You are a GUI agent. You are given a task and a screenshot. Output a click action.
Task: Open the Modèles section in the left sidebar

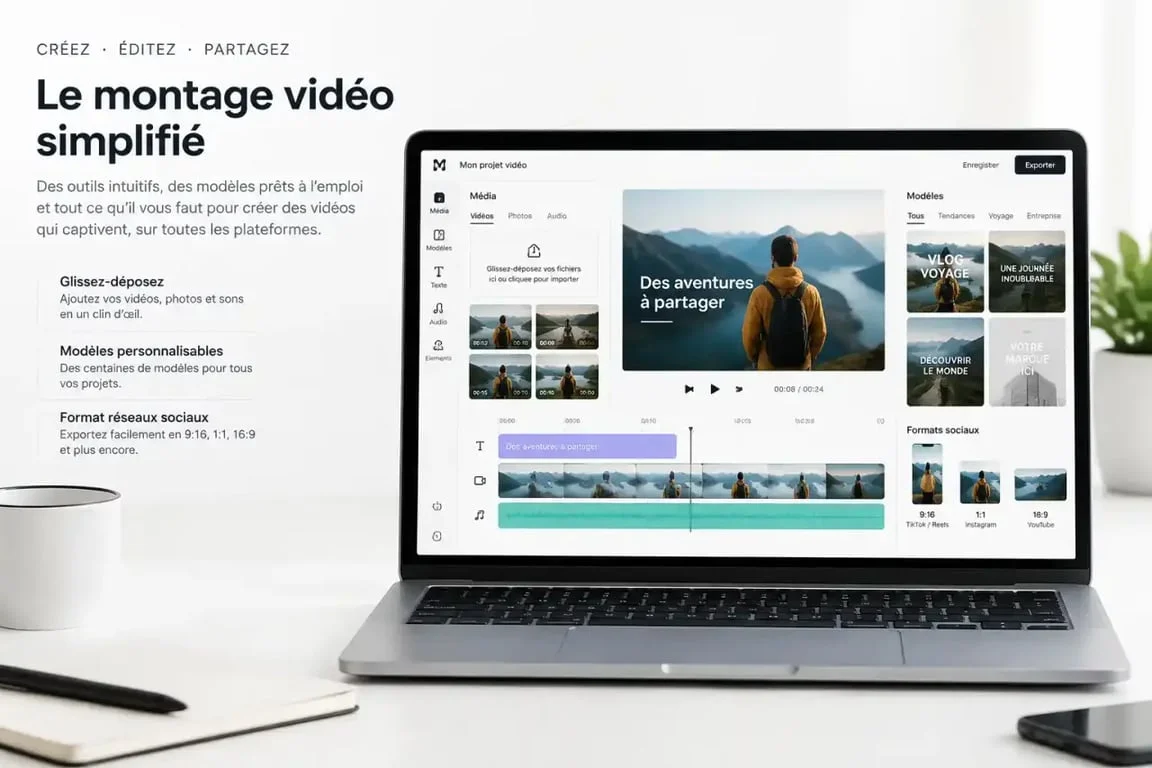pos(439,240)
